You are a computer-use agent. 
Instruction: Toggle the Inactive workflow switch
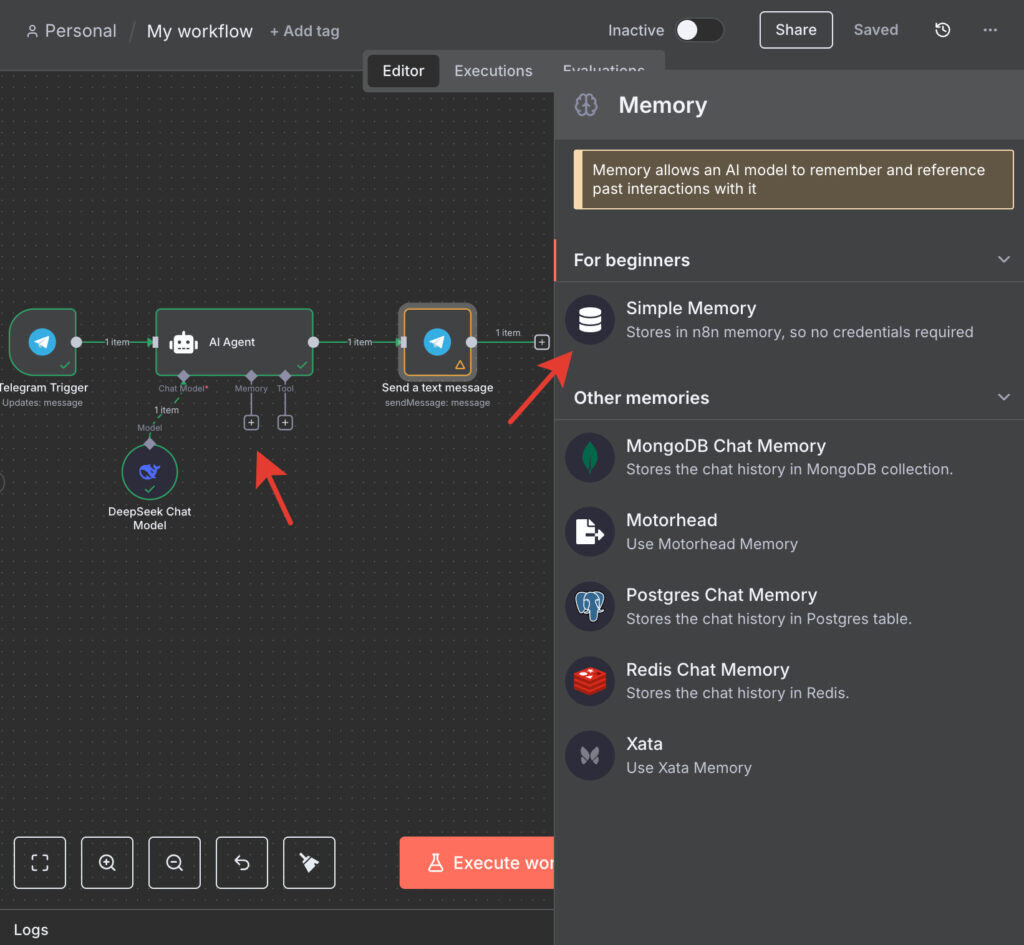pos(698,30)
